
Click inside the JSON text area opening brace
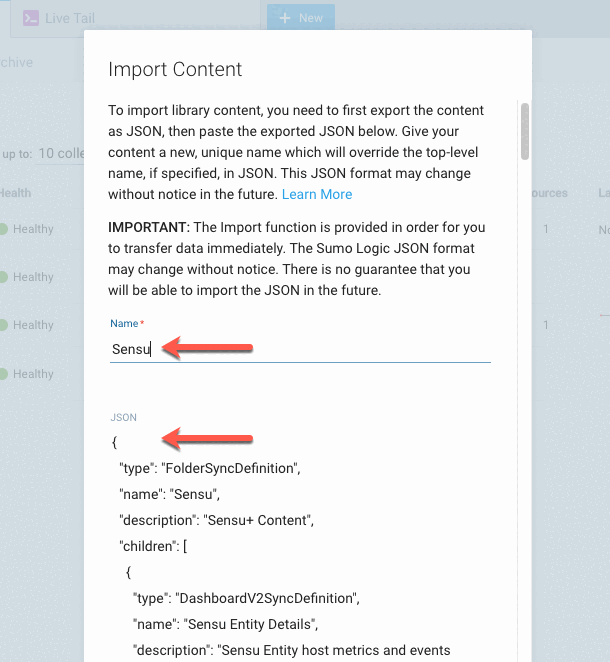point(114,442)
